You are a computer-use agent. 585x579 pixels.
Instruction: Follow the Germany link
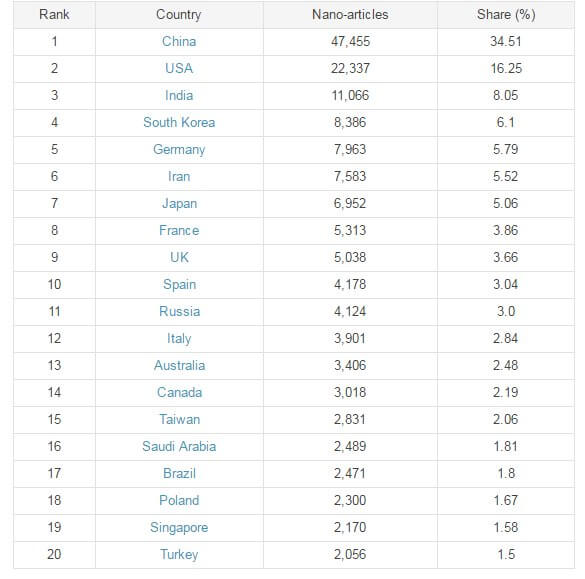pyautogui.click(x=179, y=150)
